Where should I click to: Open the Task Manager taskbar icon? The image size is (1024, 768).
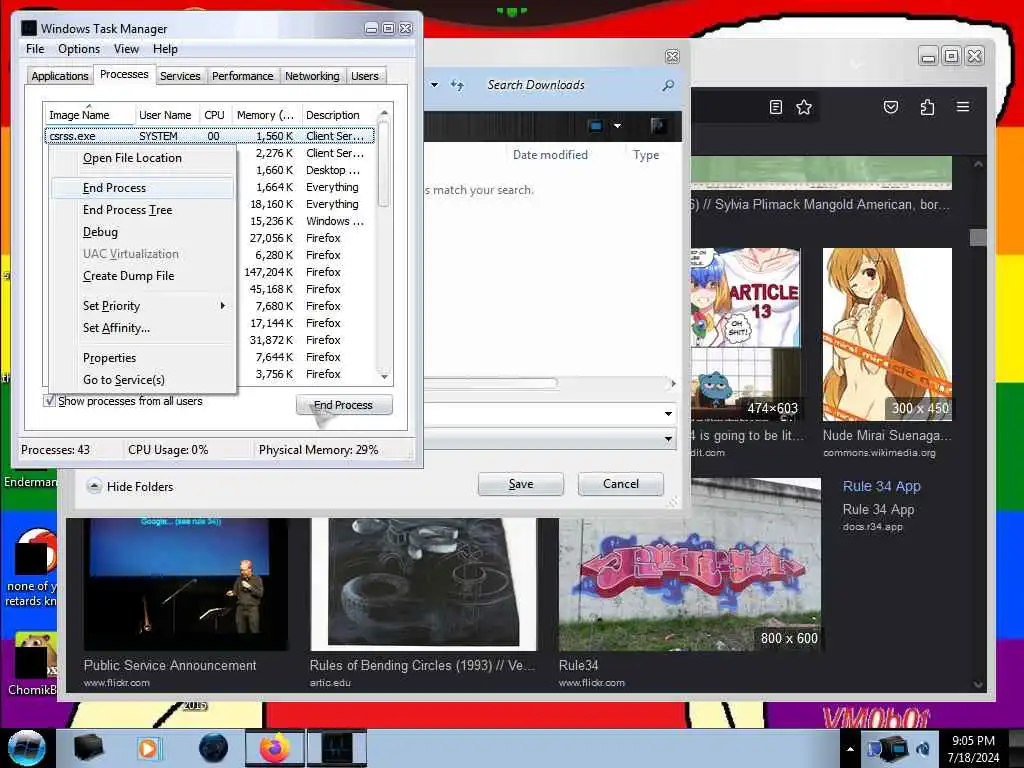pos(337,748)
